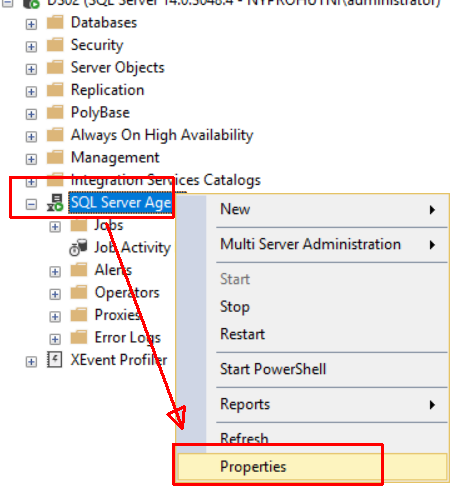Click the PolyBase folder icon
This screenshot has height=488, width=466.
tap(55, 113)
